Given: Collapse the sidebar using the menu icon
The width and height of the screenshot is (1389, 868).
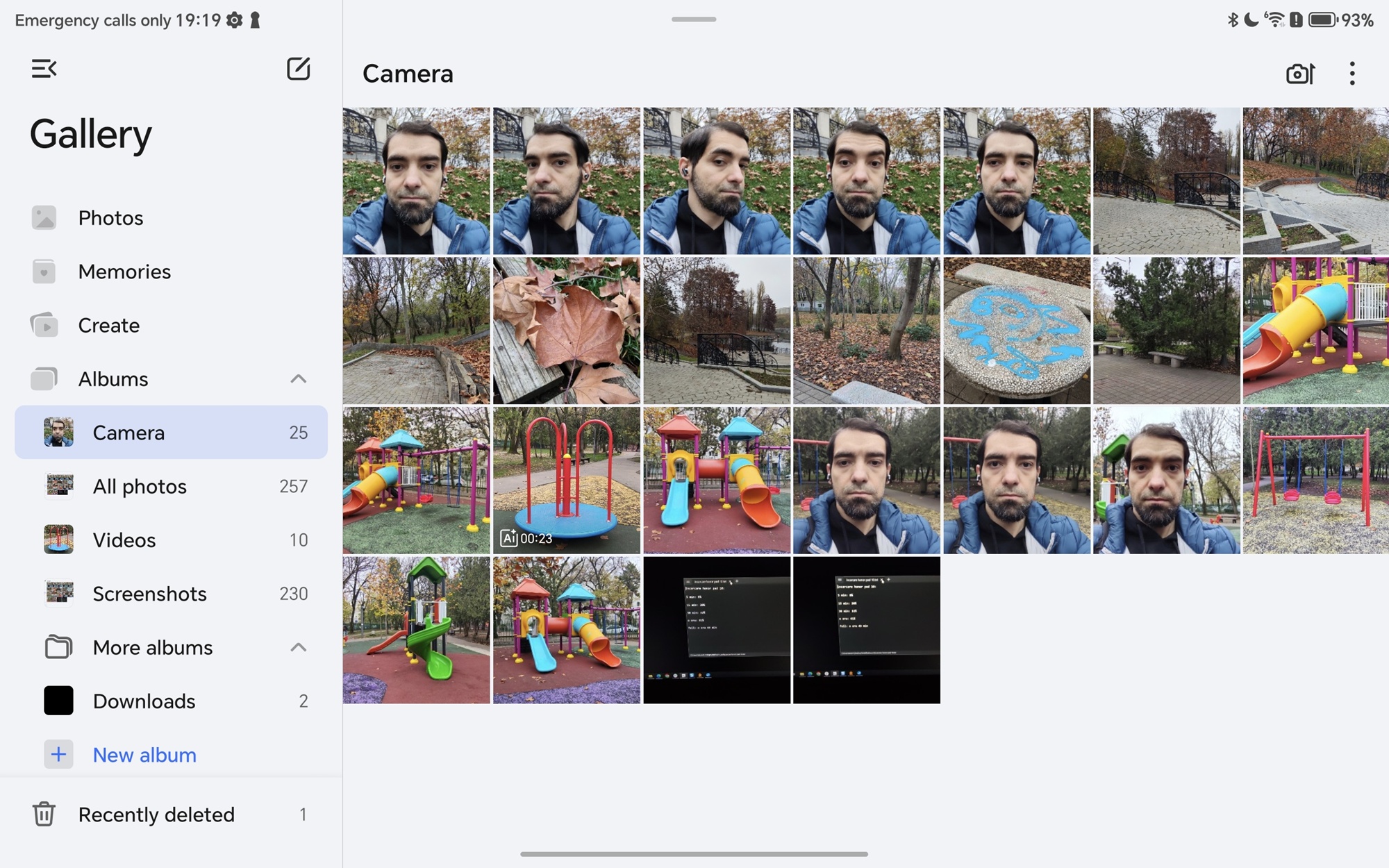Looking at the screenshot, I should click(x=44, y=69).
